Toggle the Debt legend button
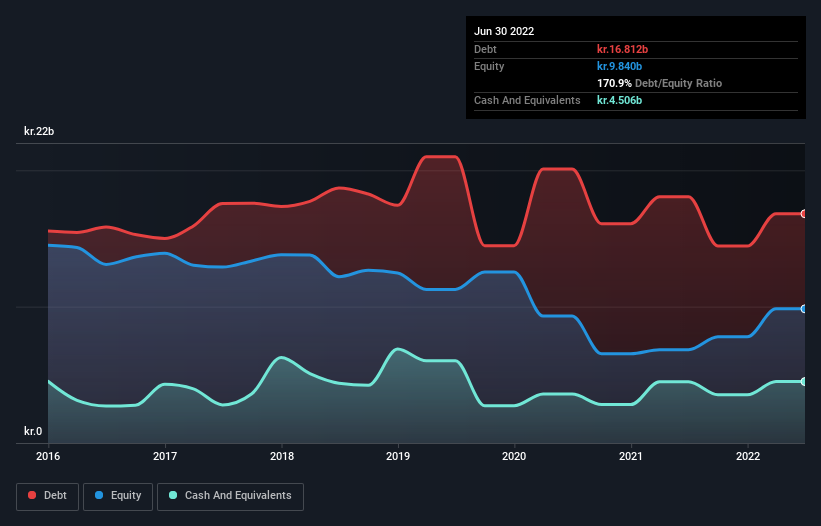Image resolution: width=821 pixels, height=526 pixels. [x=47, y=496]
